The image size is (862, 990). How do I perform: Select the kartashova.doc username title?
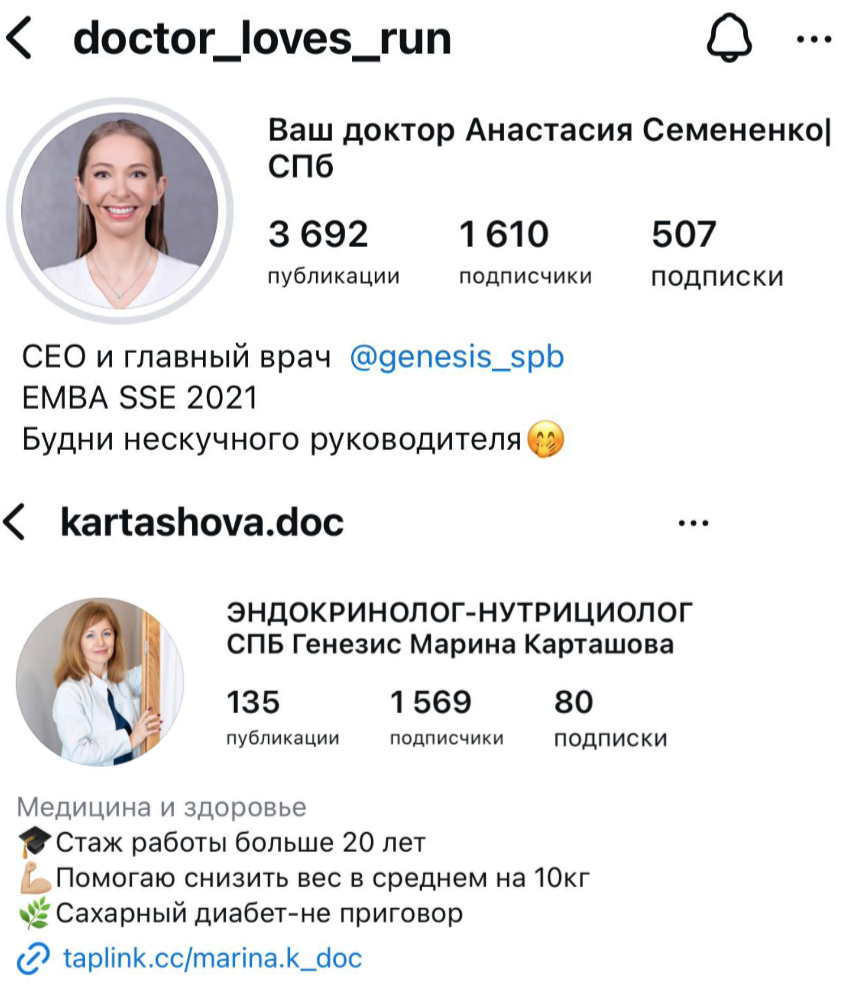[x=202, y=522]
